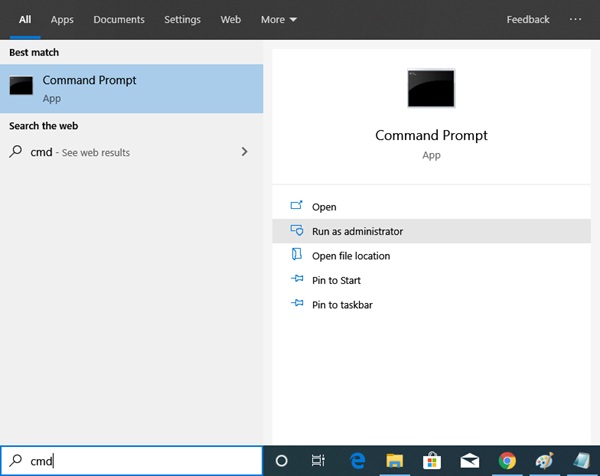Open Task View on the taskbar

(x=318, y=460)
